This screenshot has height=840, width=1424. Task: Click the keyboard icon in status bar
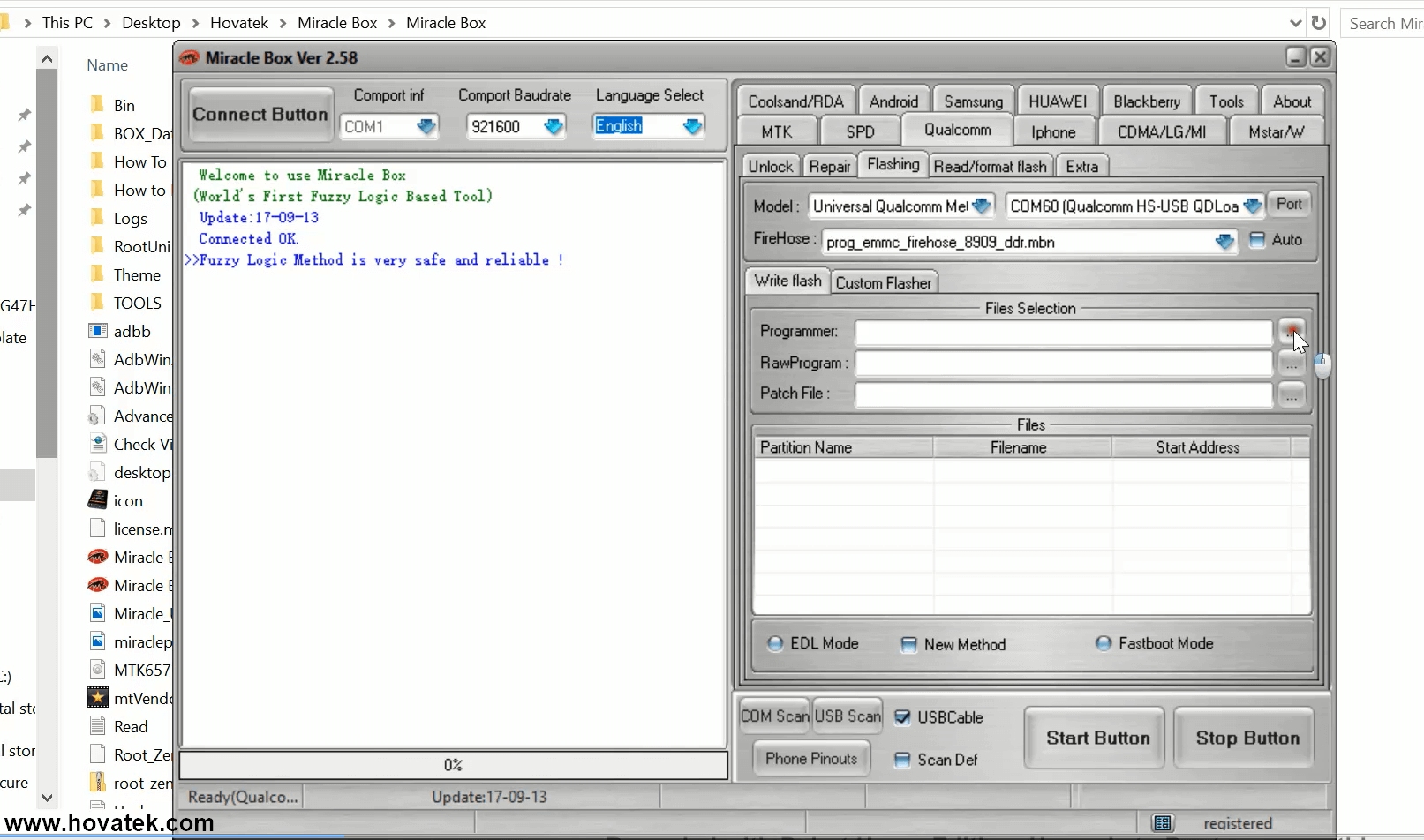[x=1163, y=823]
